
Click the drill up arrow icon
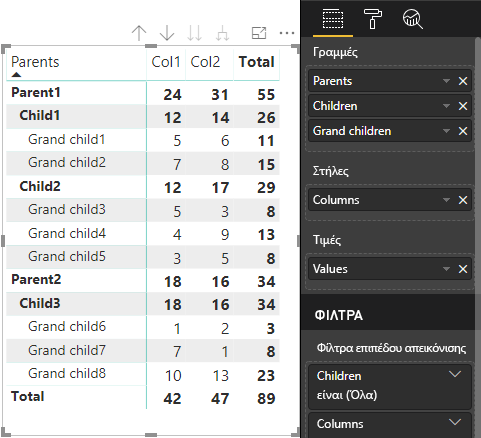139,33
